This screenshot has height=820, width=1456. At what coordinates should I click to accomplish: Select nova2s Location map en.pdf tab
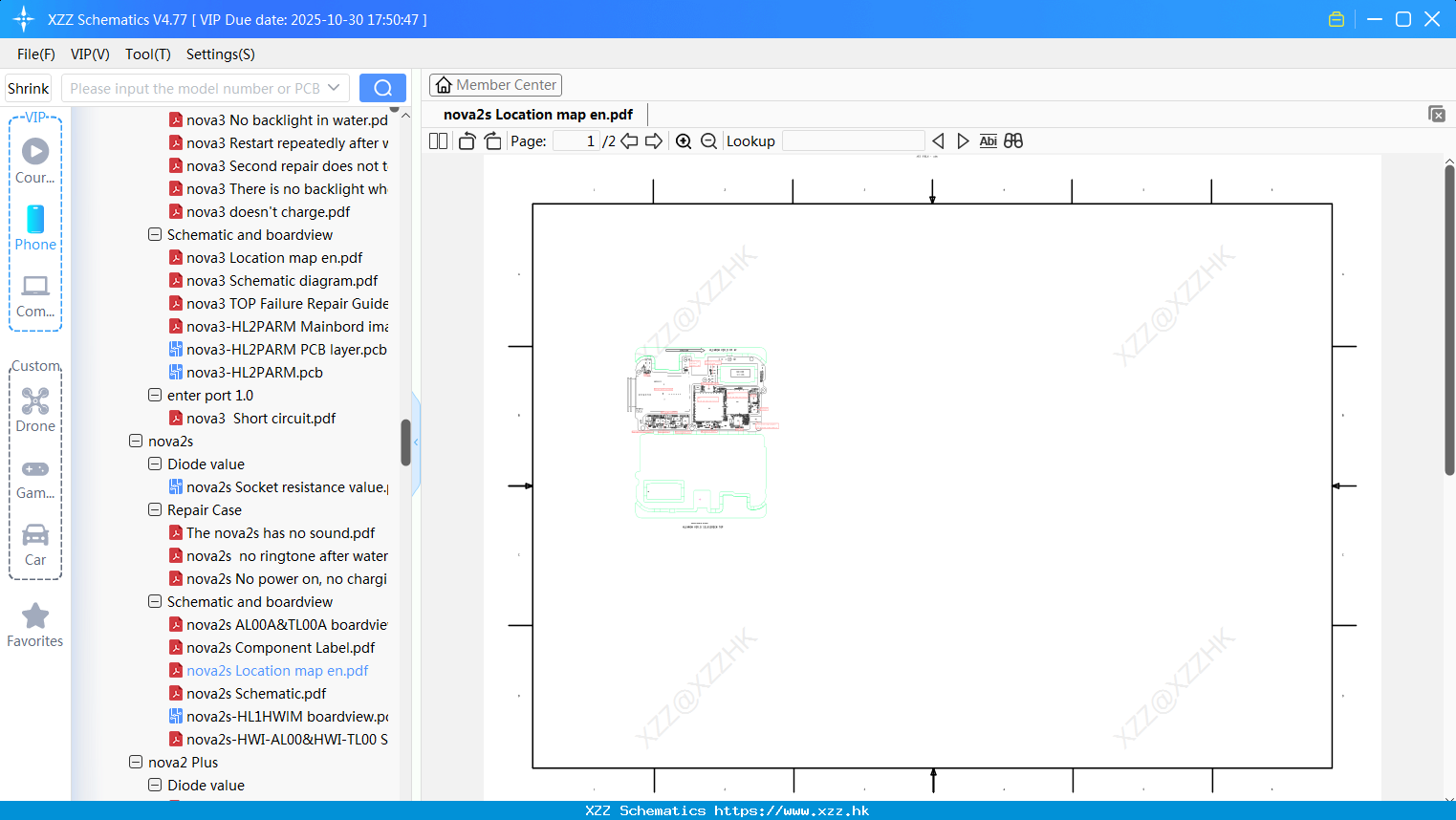coord(538,115)
